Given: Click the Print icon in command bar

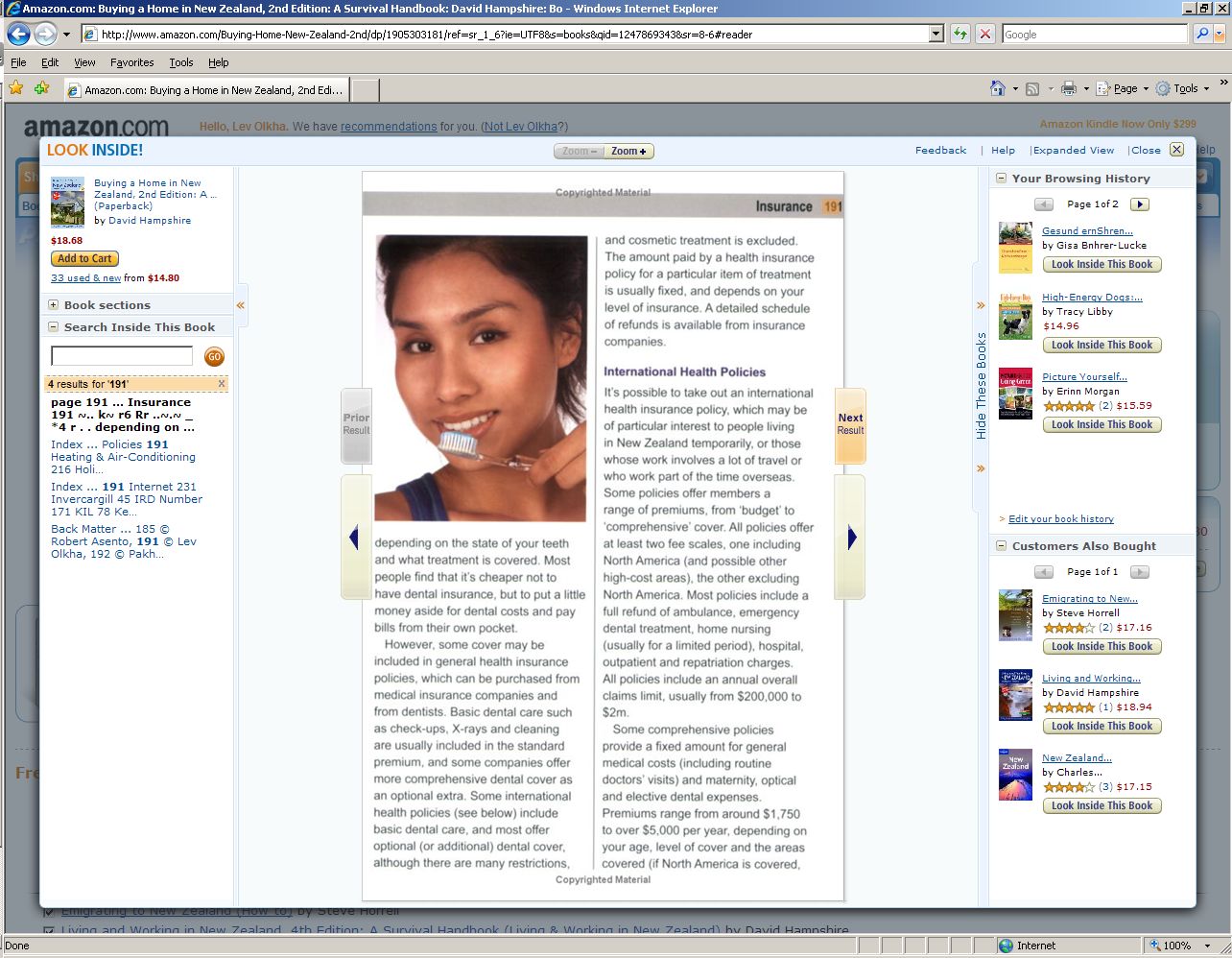Looking at the screenshot, I should (1069, 88).
